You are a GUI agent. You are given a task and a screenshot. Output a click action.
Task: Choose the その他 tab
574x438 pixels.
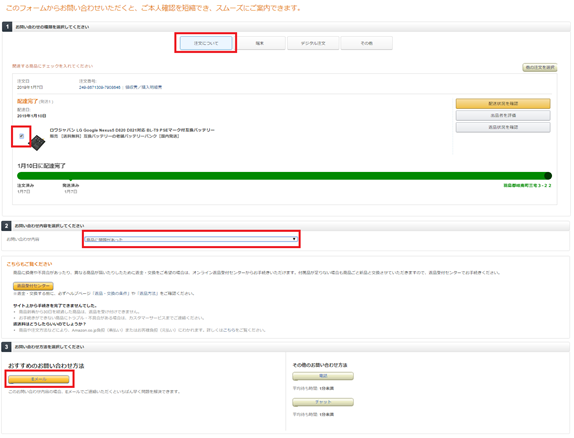tap(366, 43)
